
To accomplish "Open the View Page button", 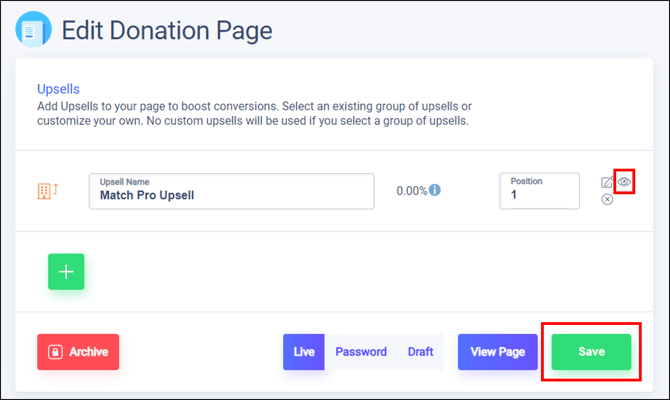I will click(497, 352).
